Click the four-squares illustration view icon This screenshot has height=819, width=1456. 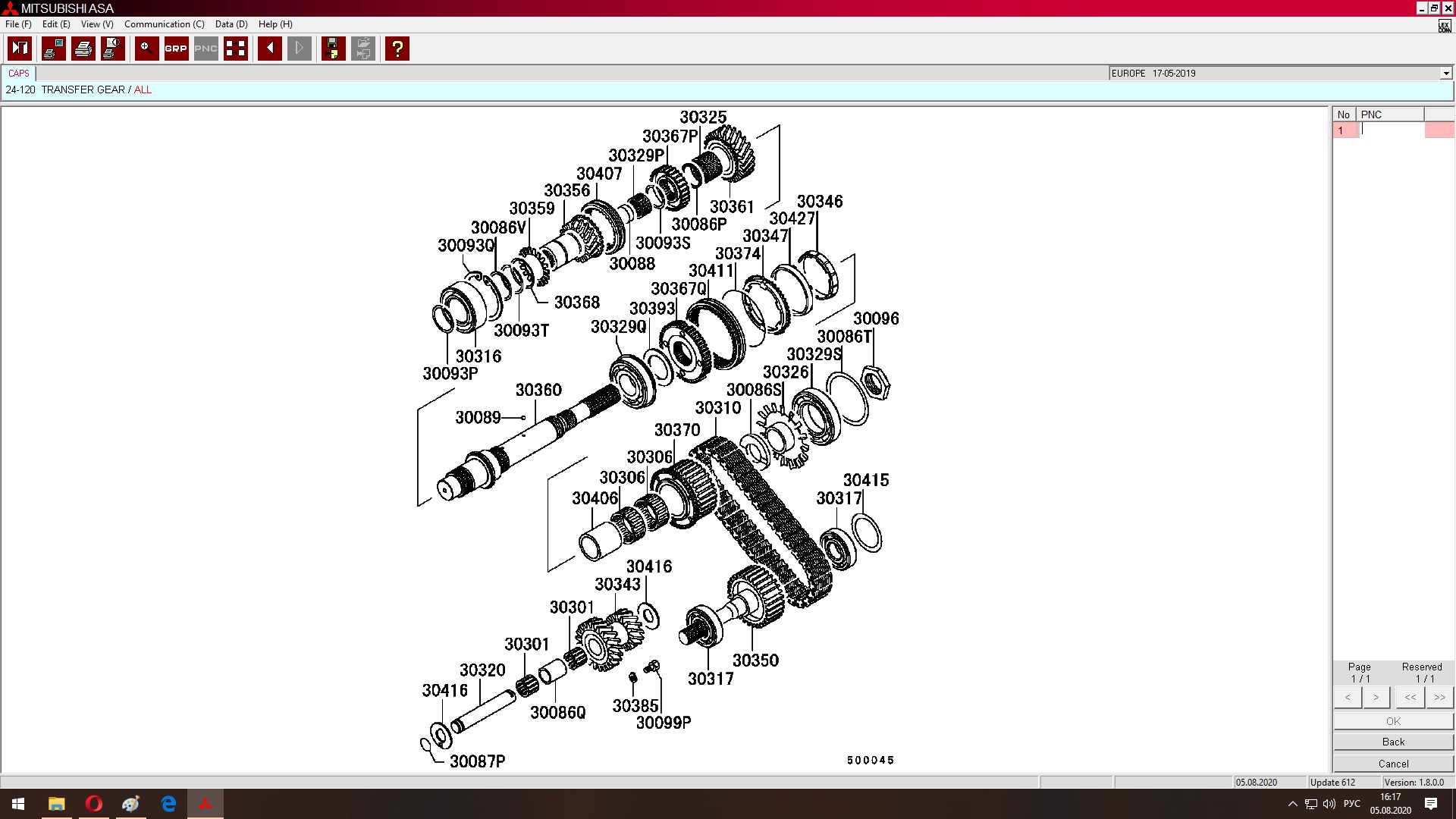click(x=236, y=49)
